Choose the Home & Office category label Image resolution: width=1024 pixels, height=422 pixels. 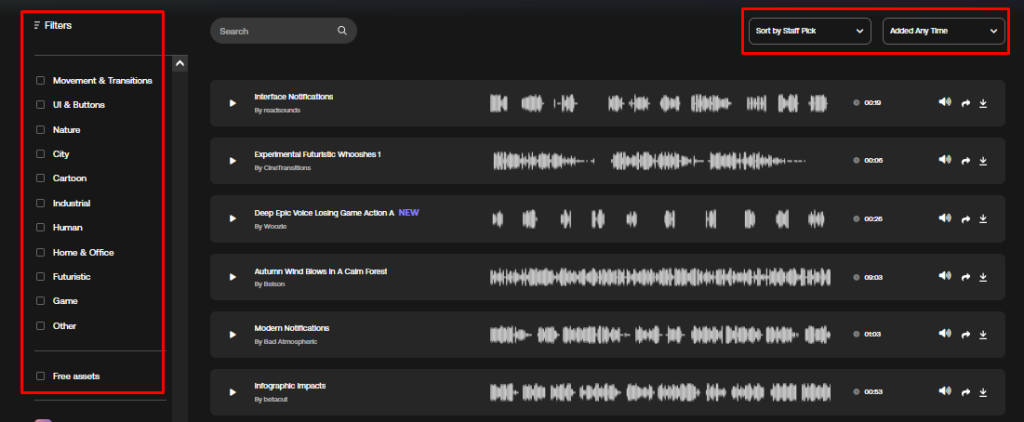[84, 253]
